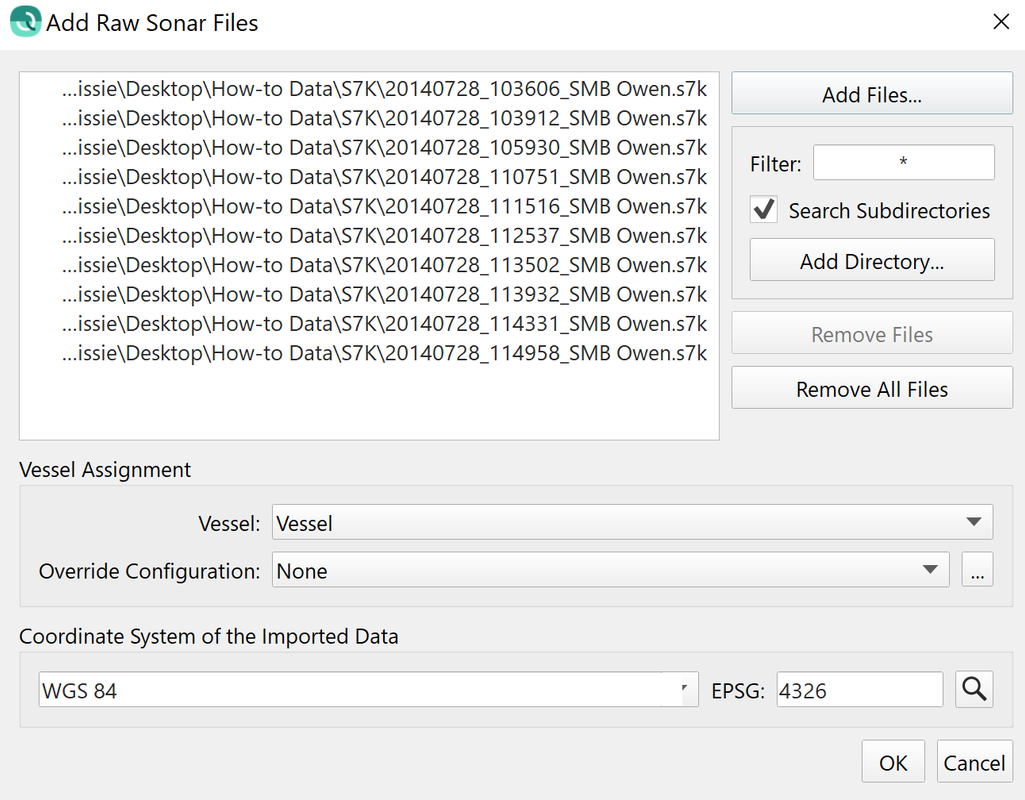
Task: Open the WGS 84 coordinate system dropdown
Action: click(x=368, y=690)
